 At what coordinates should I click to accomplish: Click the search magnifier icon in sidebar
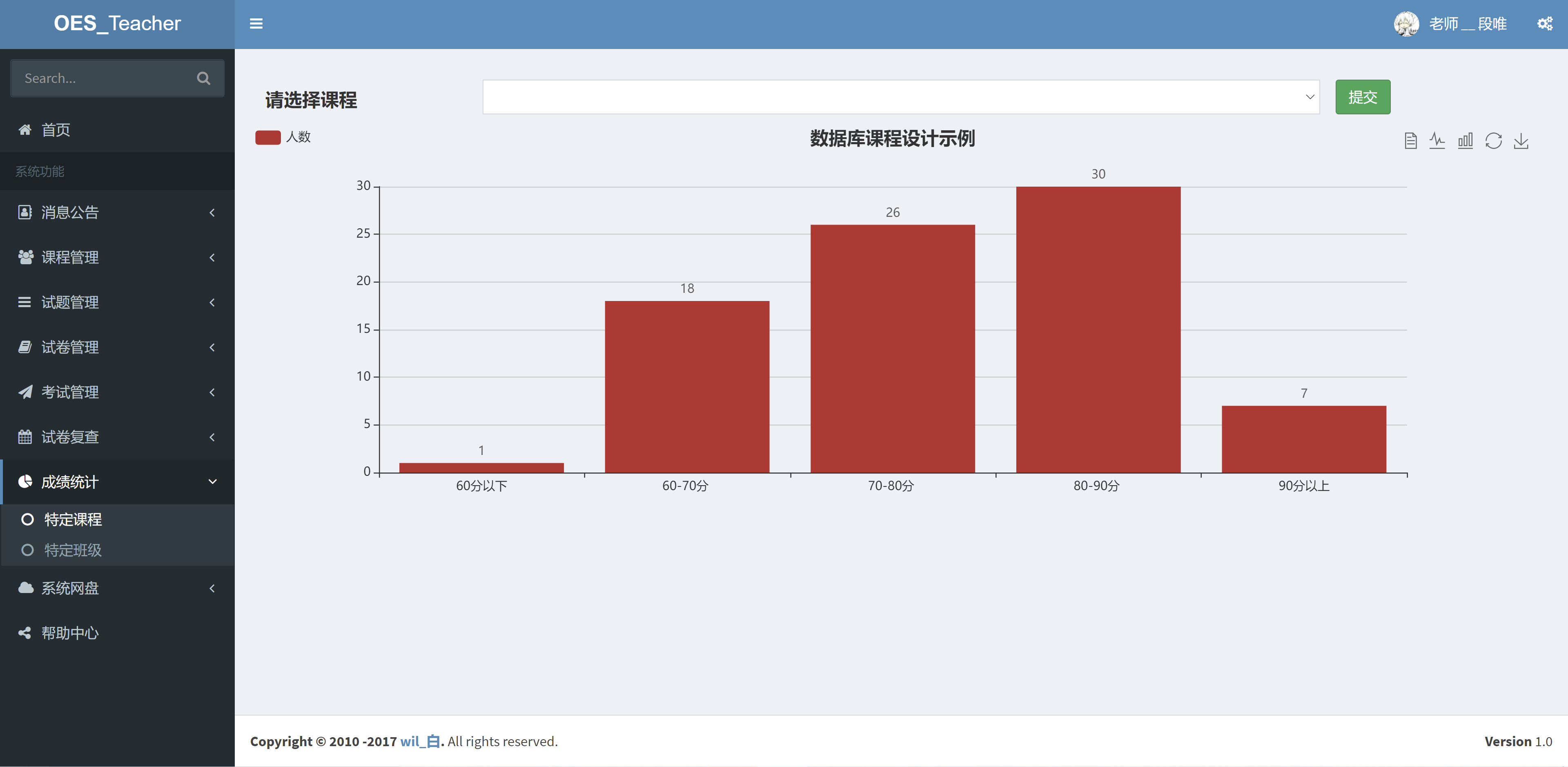pyautogui.click(x=203, y=78)
